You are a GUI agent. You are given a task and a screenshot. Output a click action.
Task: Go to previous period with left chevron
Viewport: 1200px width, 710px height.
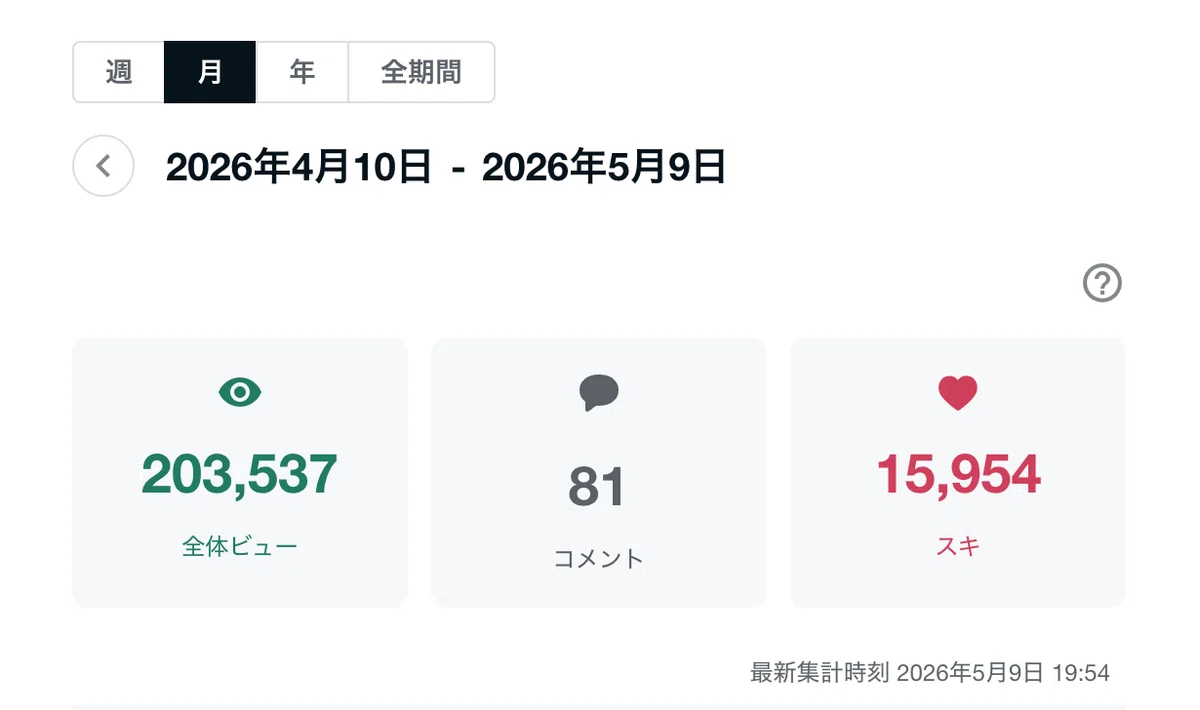pyautogui.click(x=103, y=166)
